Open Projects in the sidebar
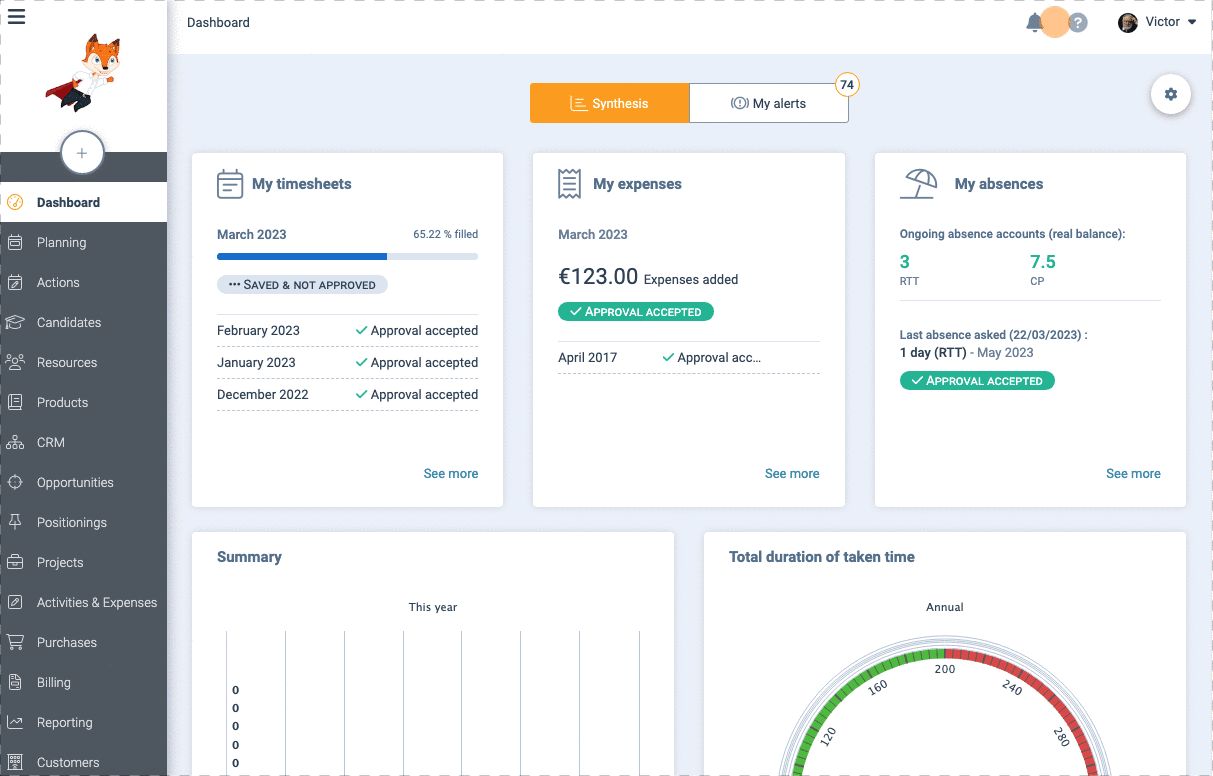1213x776 pixels. pyautogui.click(x=83, y=562)
